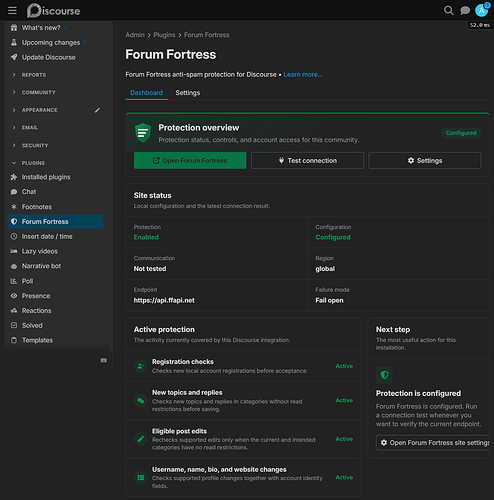Click the pencil edit icon next to Appearance
This screenshot has height=500, width=494.
pos(97,110)
